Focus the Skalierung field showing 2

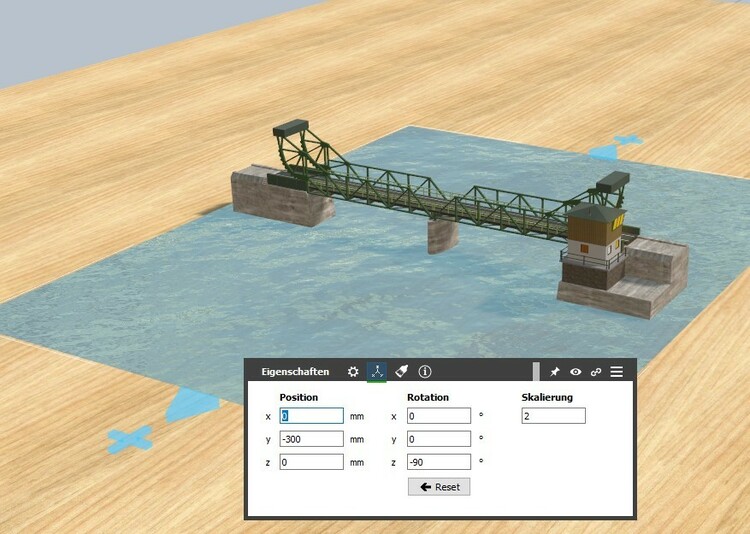(553, 416)
